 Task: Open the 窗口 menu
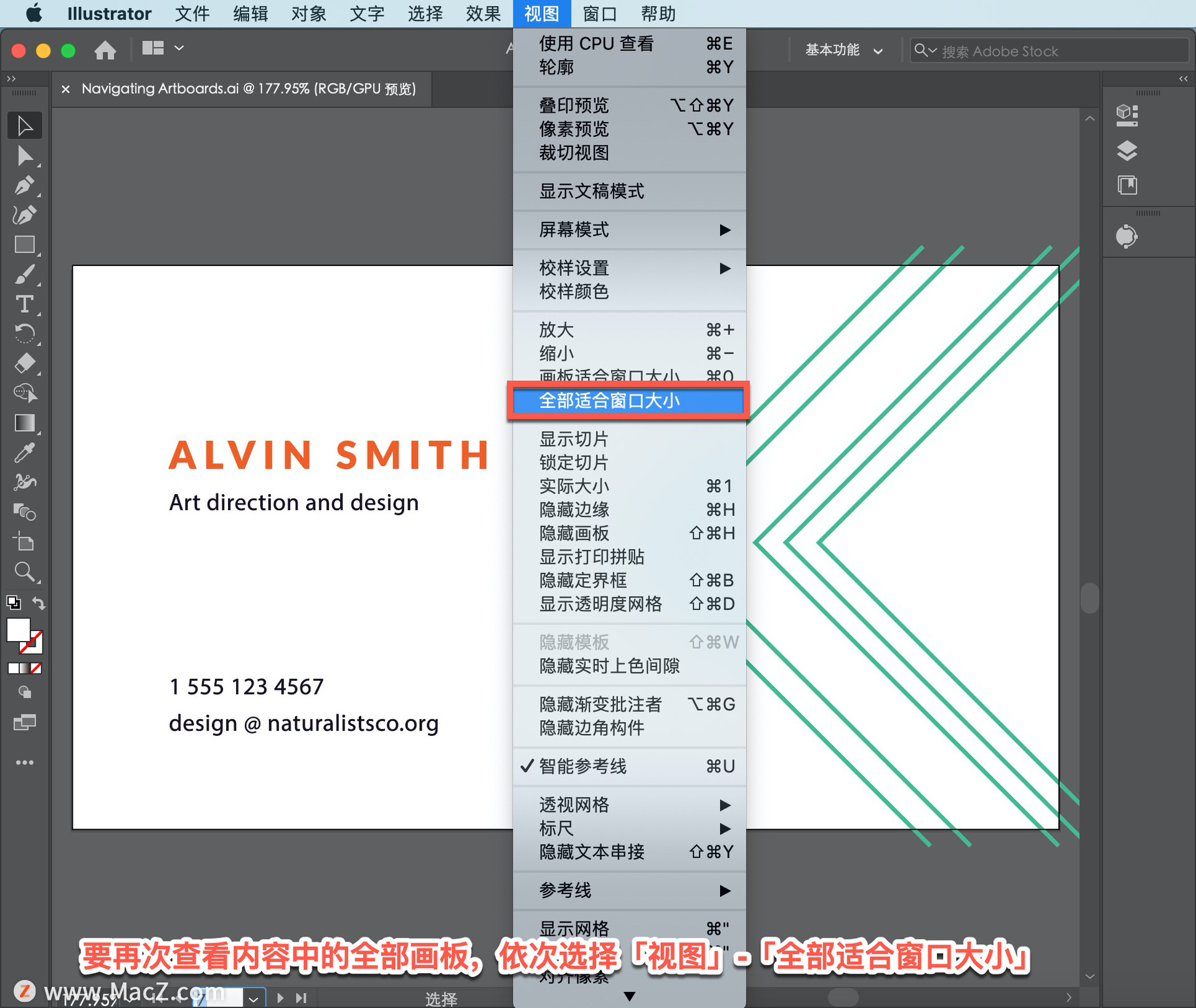coord(599,13)
